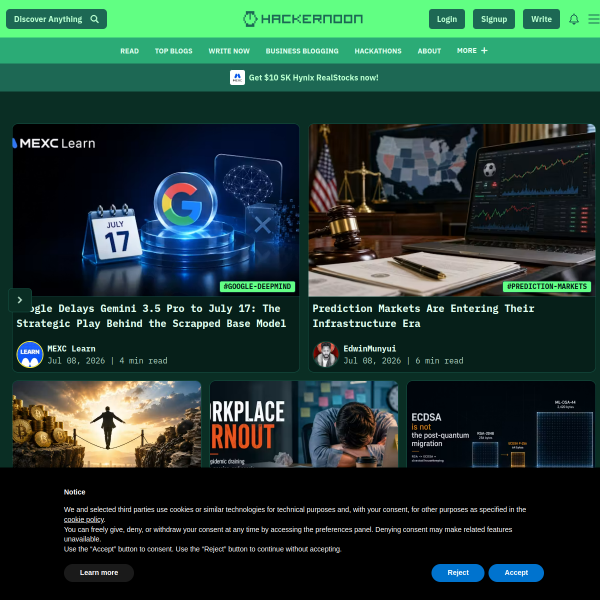Open the gavel and laptop article image
Viewport: 600px width, 600px height.
click(x=452, y=210)
